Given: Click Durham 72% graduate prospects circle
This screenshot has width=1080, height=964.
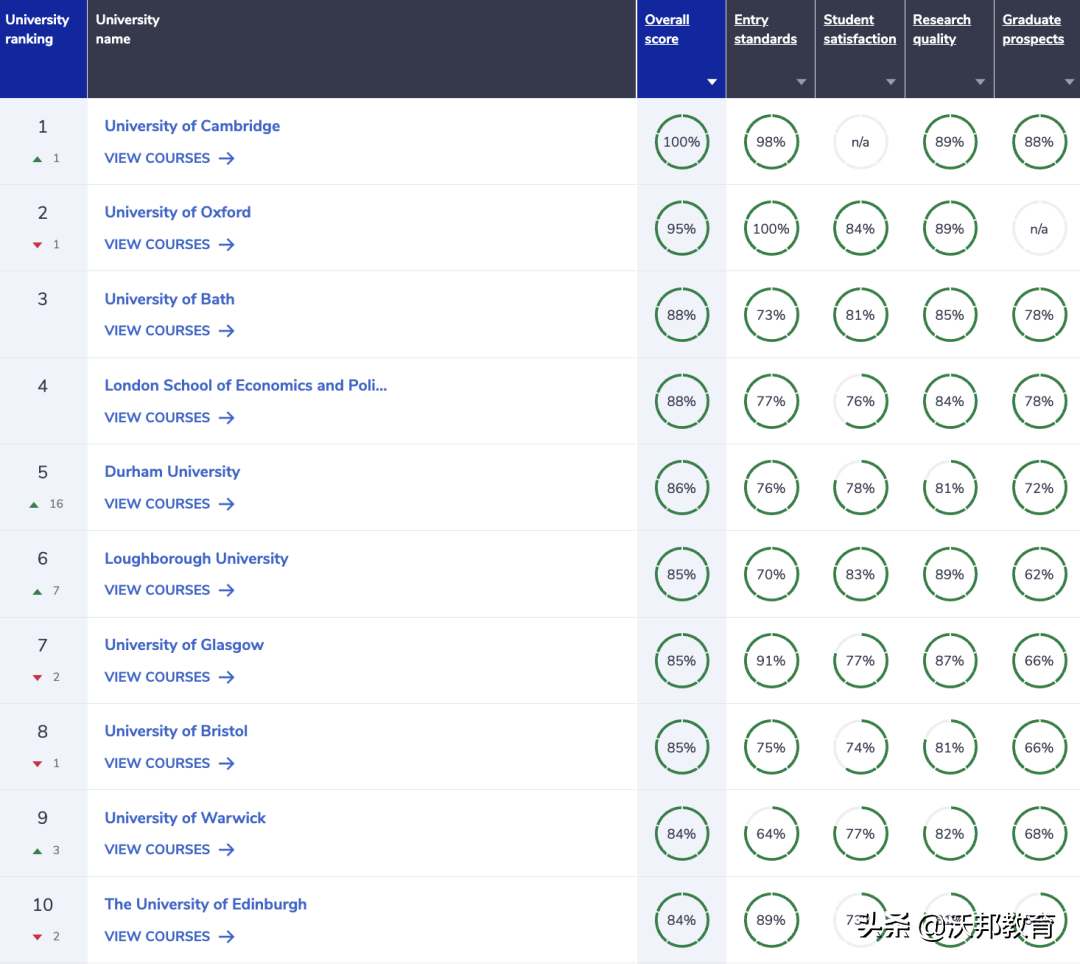Looking at the screenshot, I should 1039,488.
